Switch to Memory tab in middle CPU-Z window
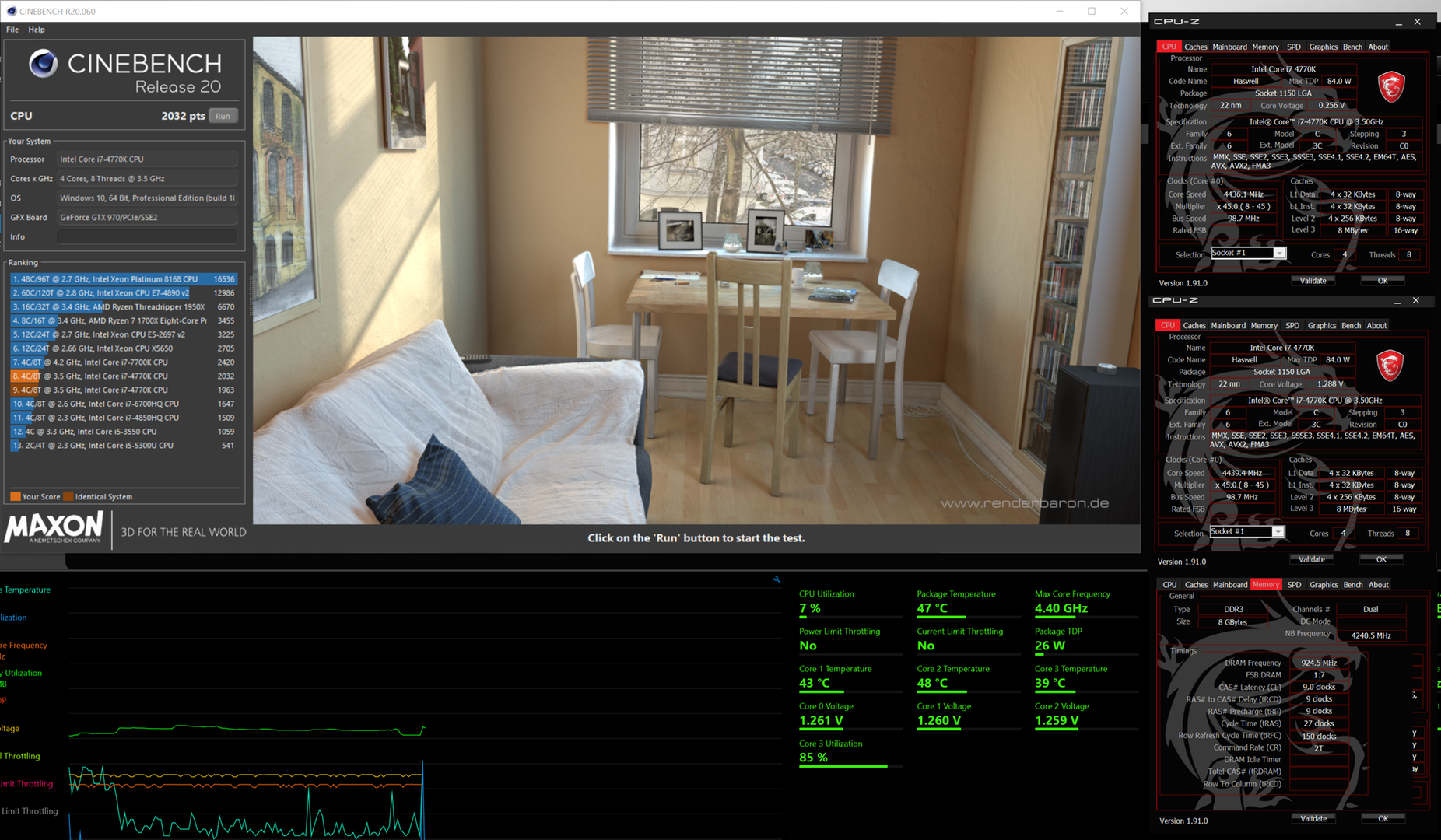The height and width of the screenshot is (840, 1441). [1264, 325]
